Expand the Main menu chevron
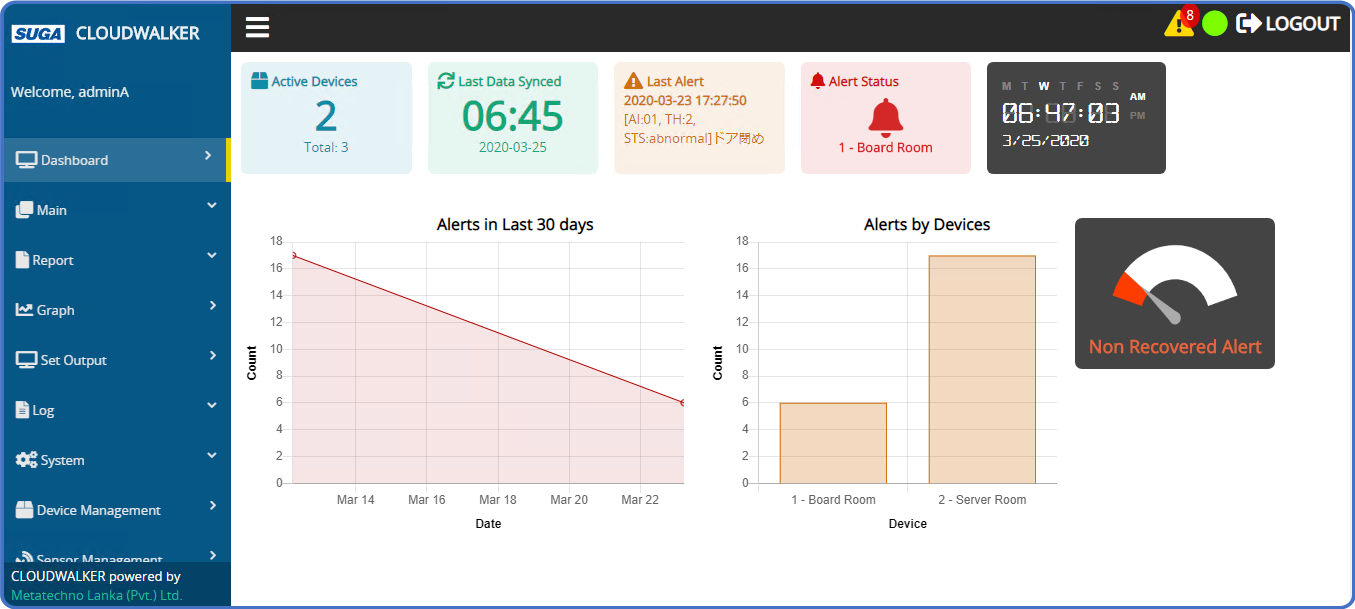The height and width of the screenshot is (609, 1355). [x=212, y=206]
